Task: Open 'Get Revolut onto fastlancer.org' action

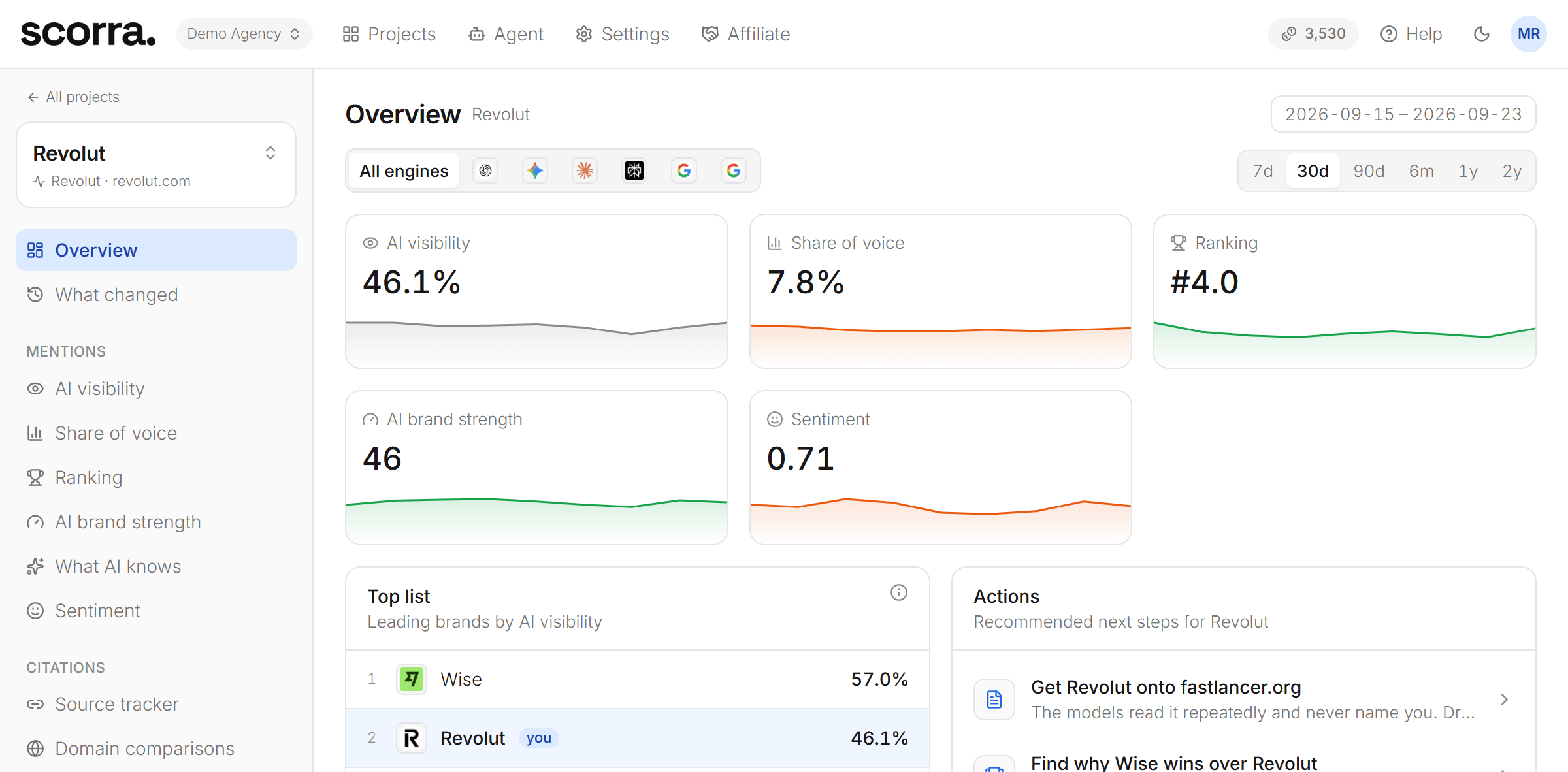Action: tap(1243, 700)
